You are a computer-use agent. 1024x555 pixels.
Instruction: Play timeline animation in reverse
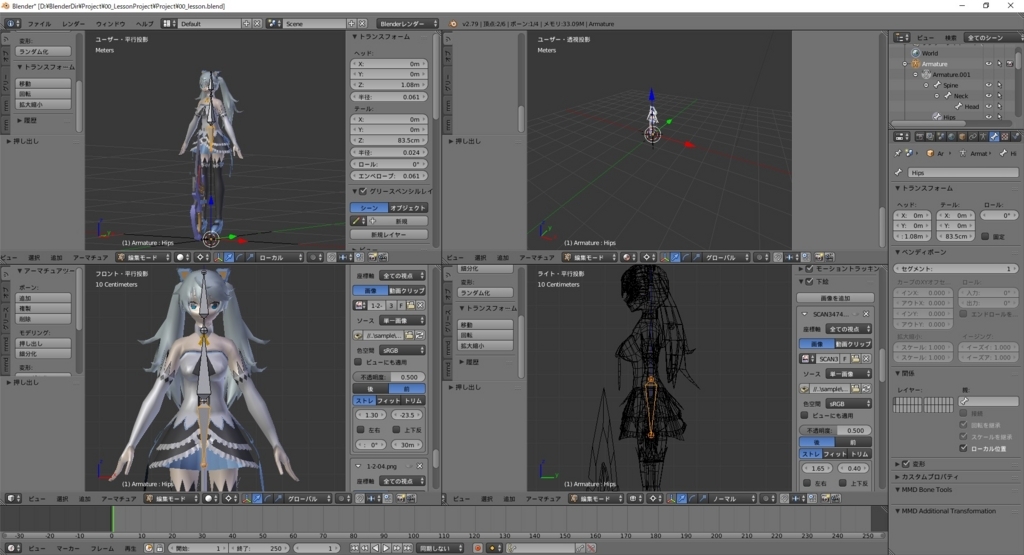pyautogui.click(x=376, y=548)
